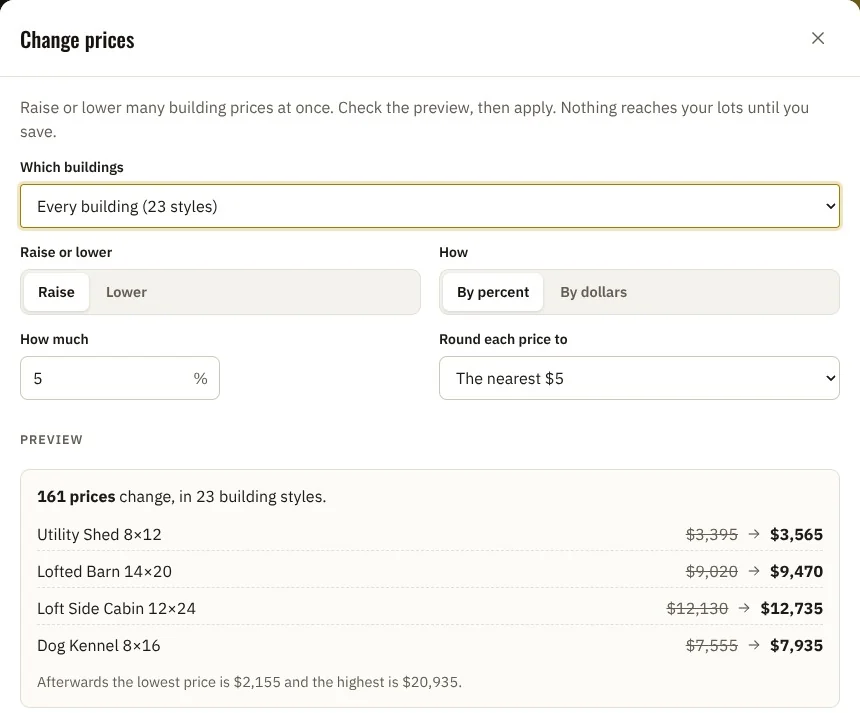Click the old price $12,130

coord(697,608)
